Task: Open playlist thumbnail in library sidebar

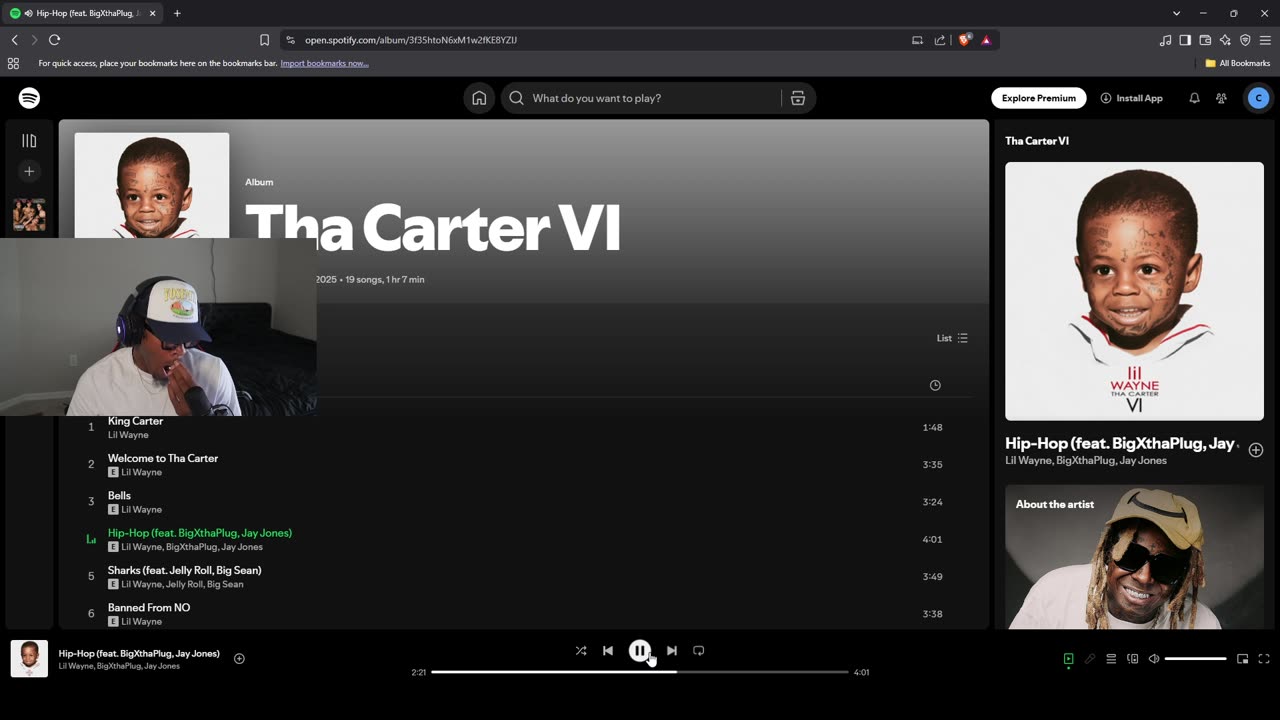Action: coord(29,215)
